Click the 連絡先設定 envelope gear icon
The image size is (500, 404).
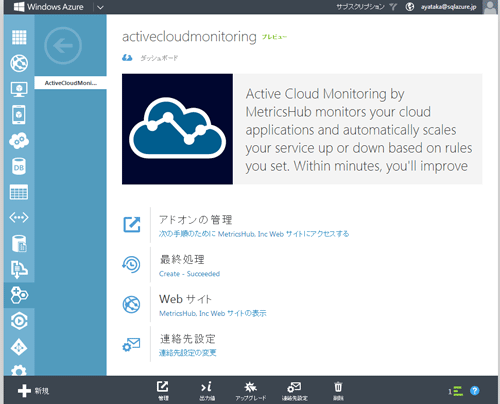point(131,344)
